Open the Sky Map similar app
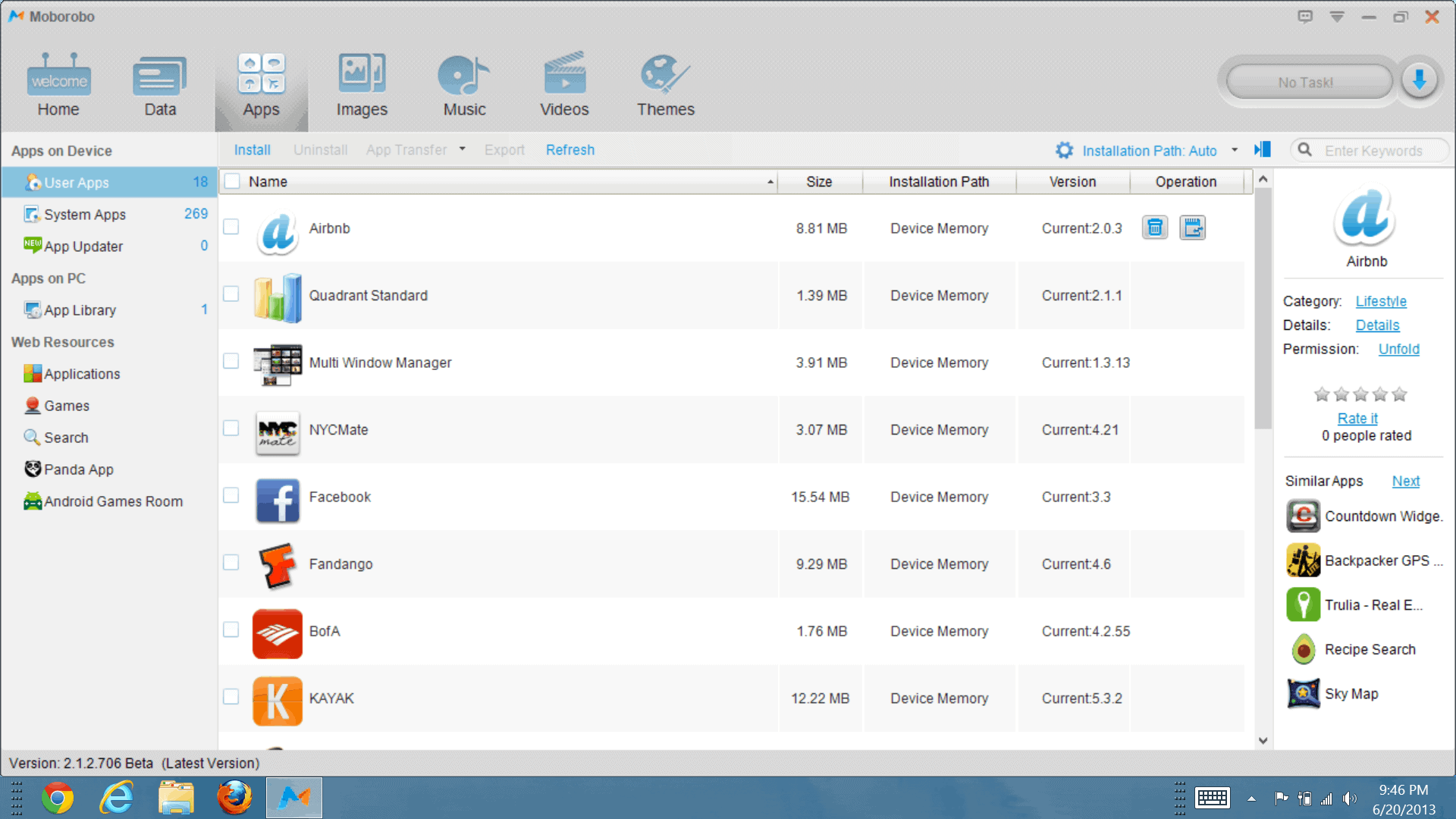The height and width of the screenshot is (819, 1456). (x=1332, y=694)
